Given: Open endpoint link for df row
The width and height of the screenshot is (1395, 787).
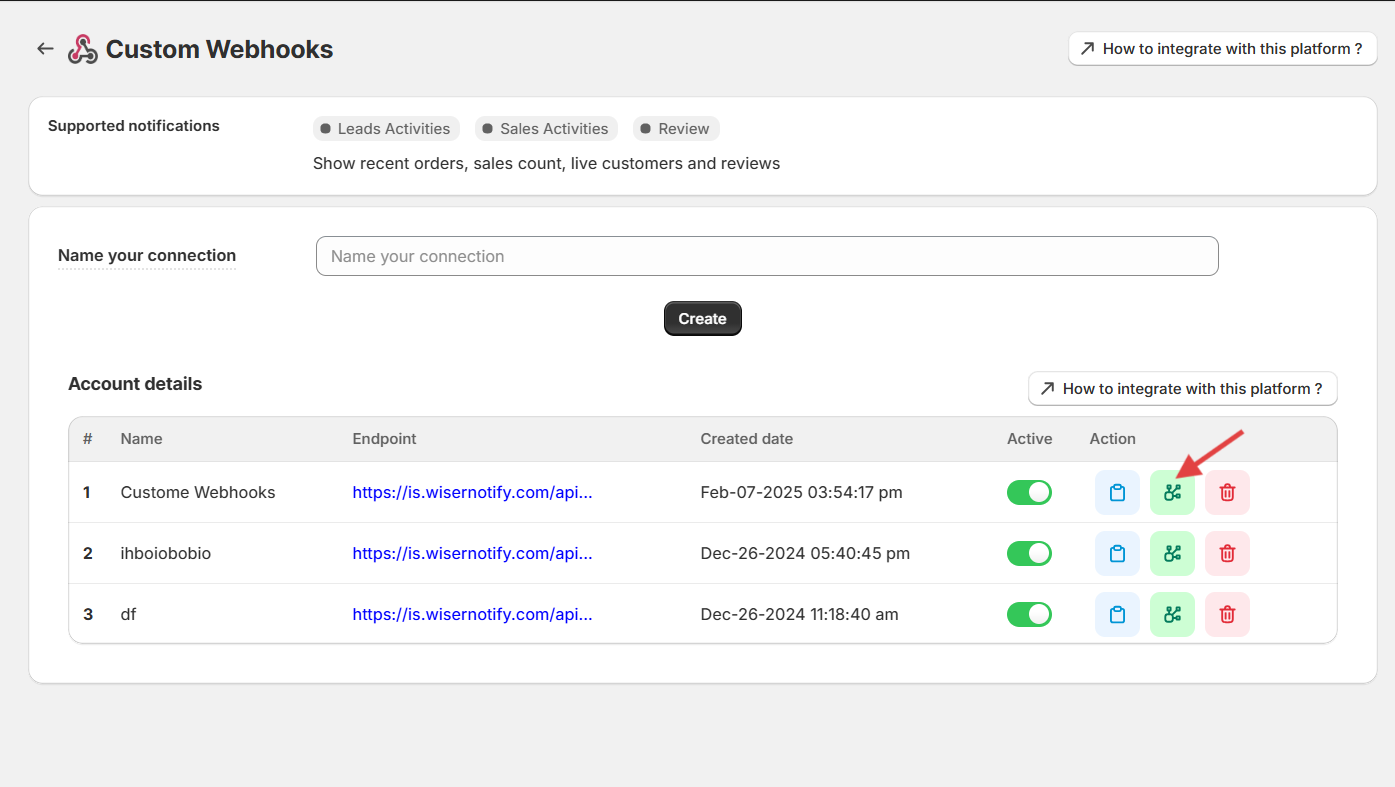Looking at the screenshot, I should point(472,614).
